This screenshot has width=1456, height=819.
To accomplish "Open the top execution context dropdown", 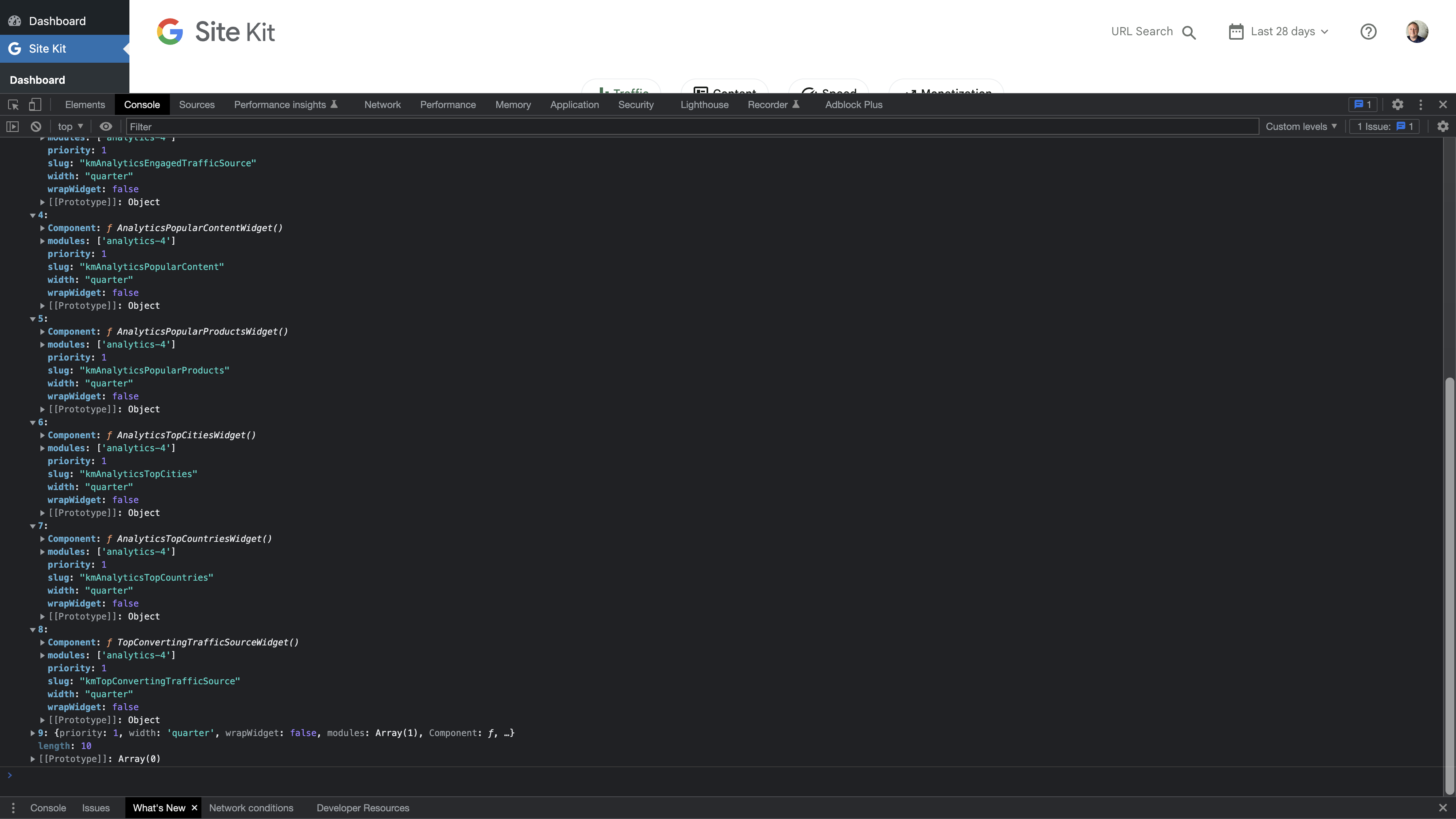I will 69,126.
